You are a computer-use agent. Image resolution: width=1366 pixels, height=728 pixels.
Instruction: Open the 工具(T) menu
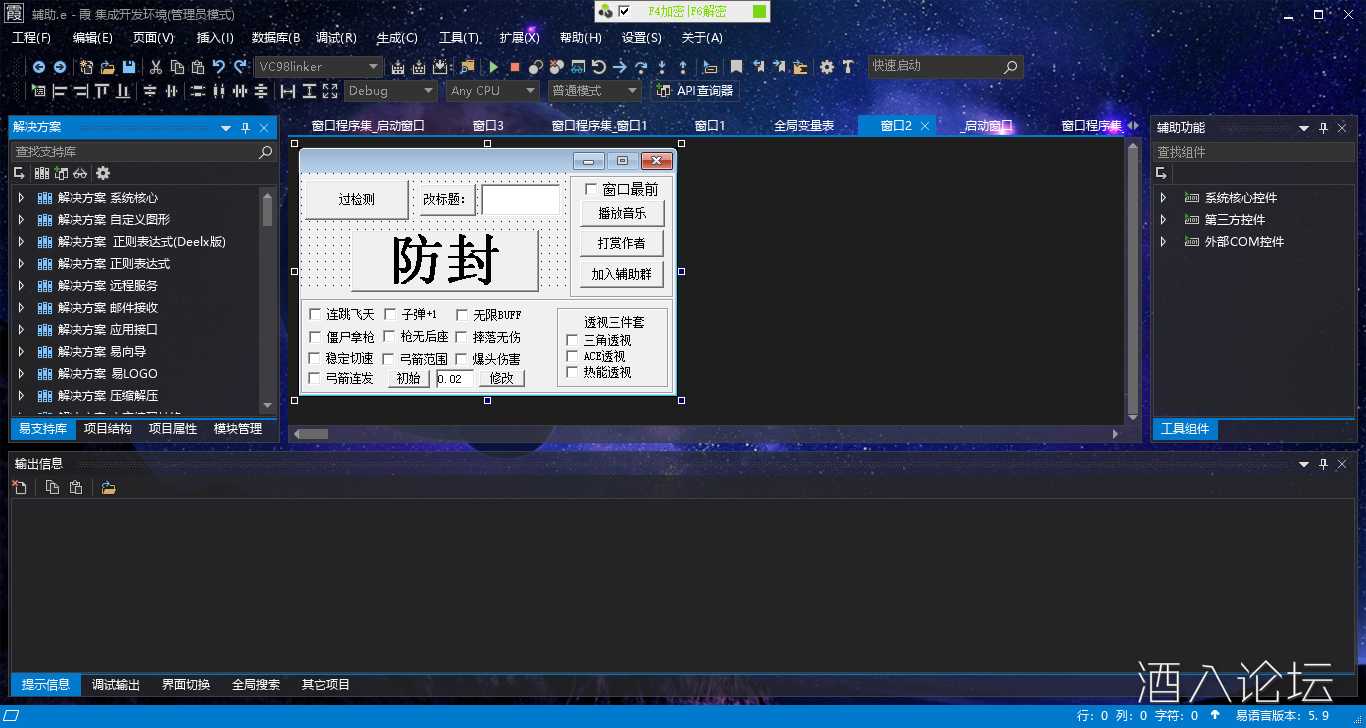point(459,38)
